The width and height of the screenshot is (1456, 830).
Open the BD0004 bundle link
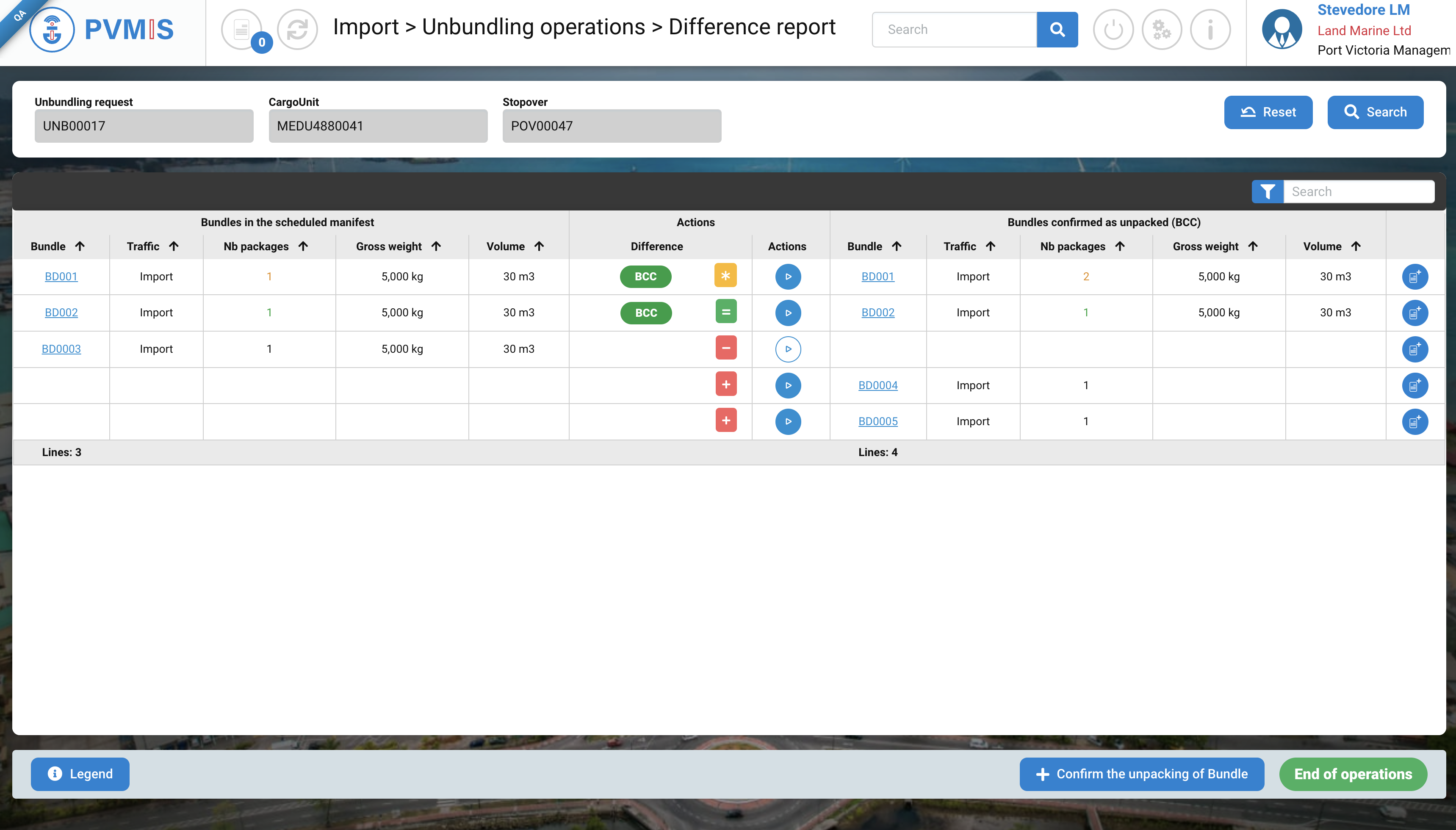pyautogui.click(x=877, y=385)
